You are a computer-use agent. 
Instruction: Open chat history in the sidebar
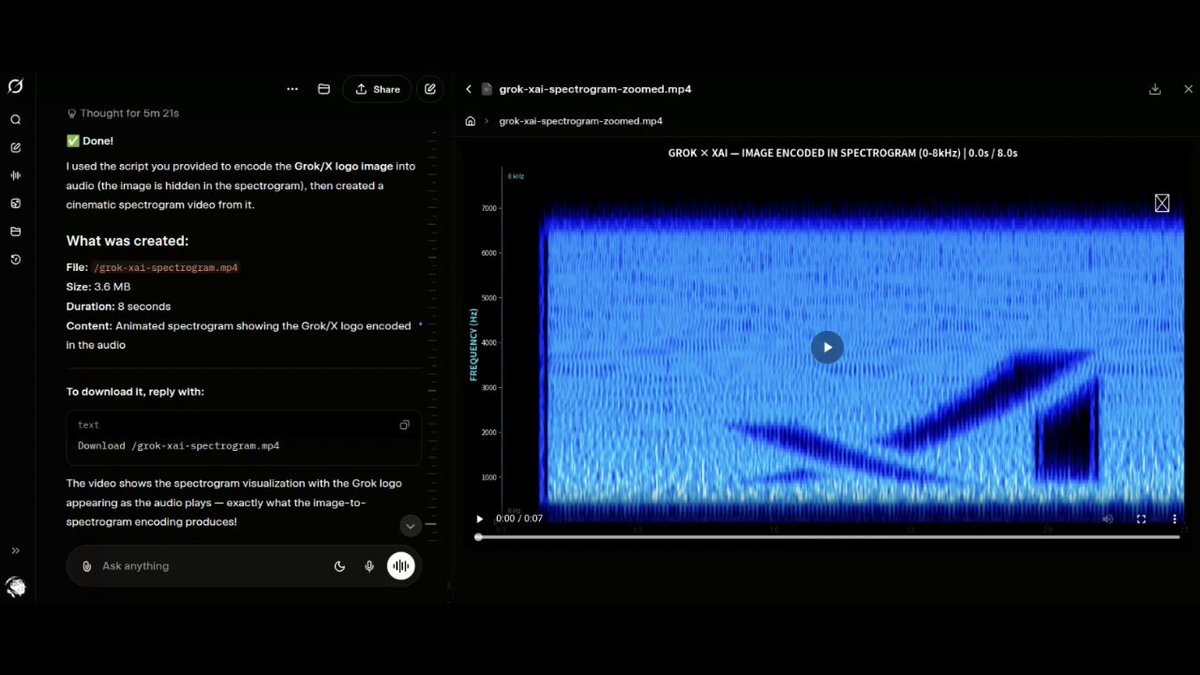tap(16, 260)
